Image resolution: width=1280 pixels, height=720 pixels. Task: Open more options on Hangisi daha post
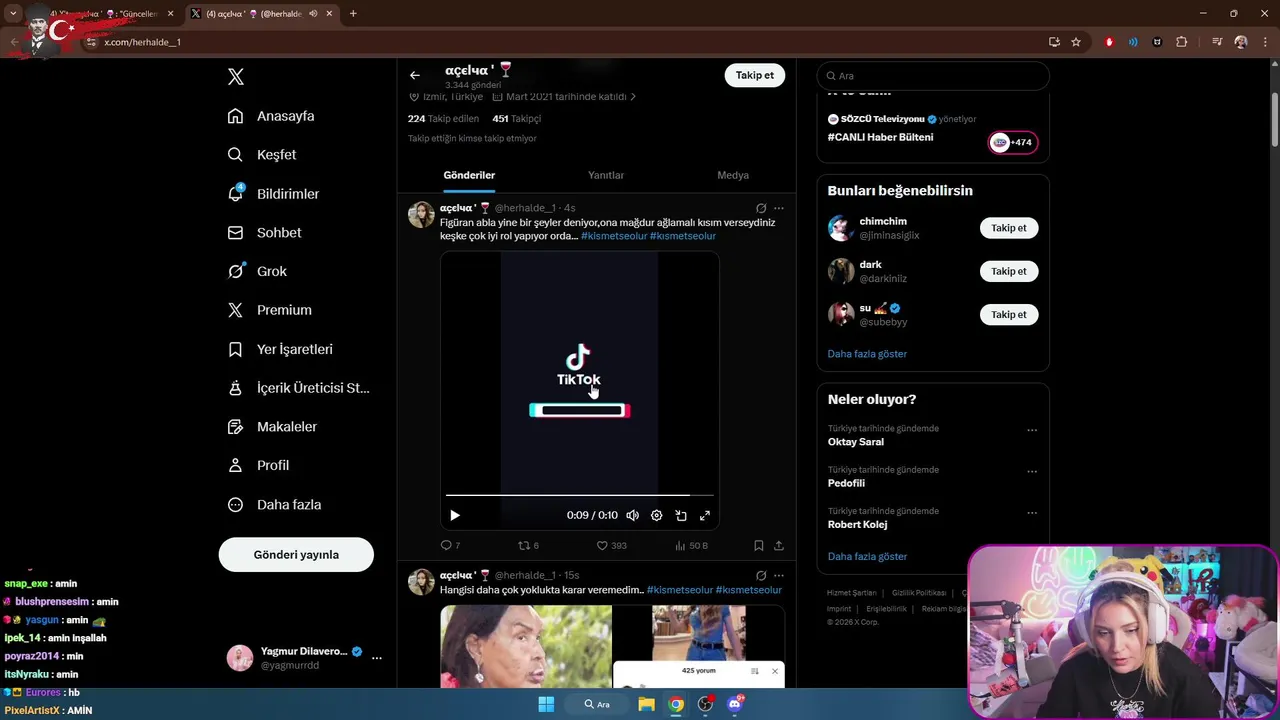[779, 575]
